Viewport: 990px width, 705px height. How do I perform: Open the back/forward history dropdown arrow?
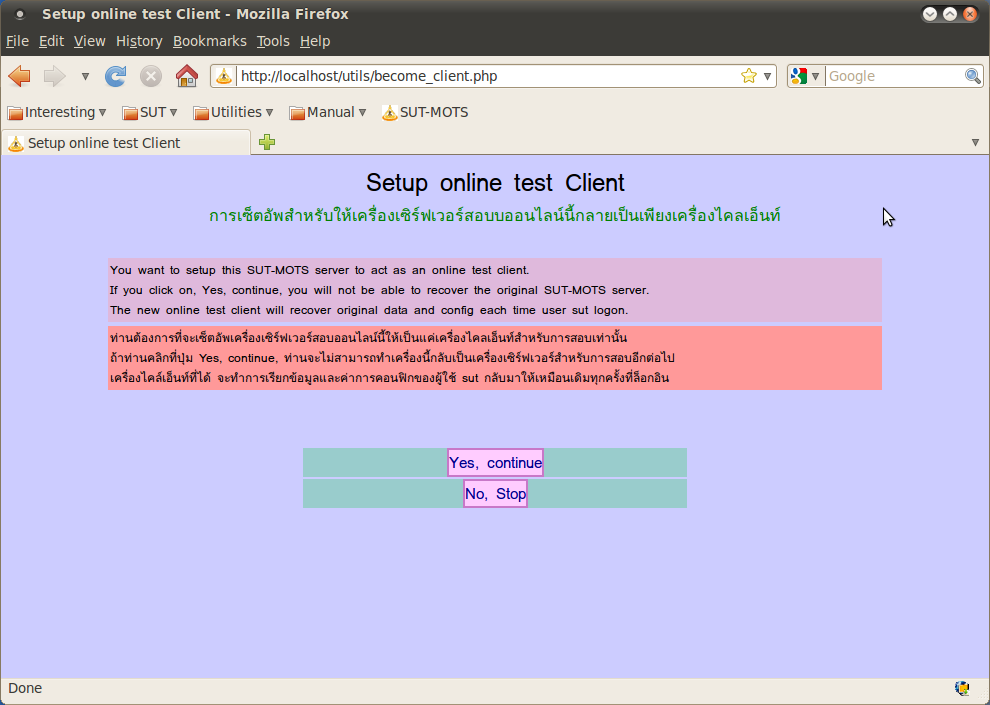(85, 76)
